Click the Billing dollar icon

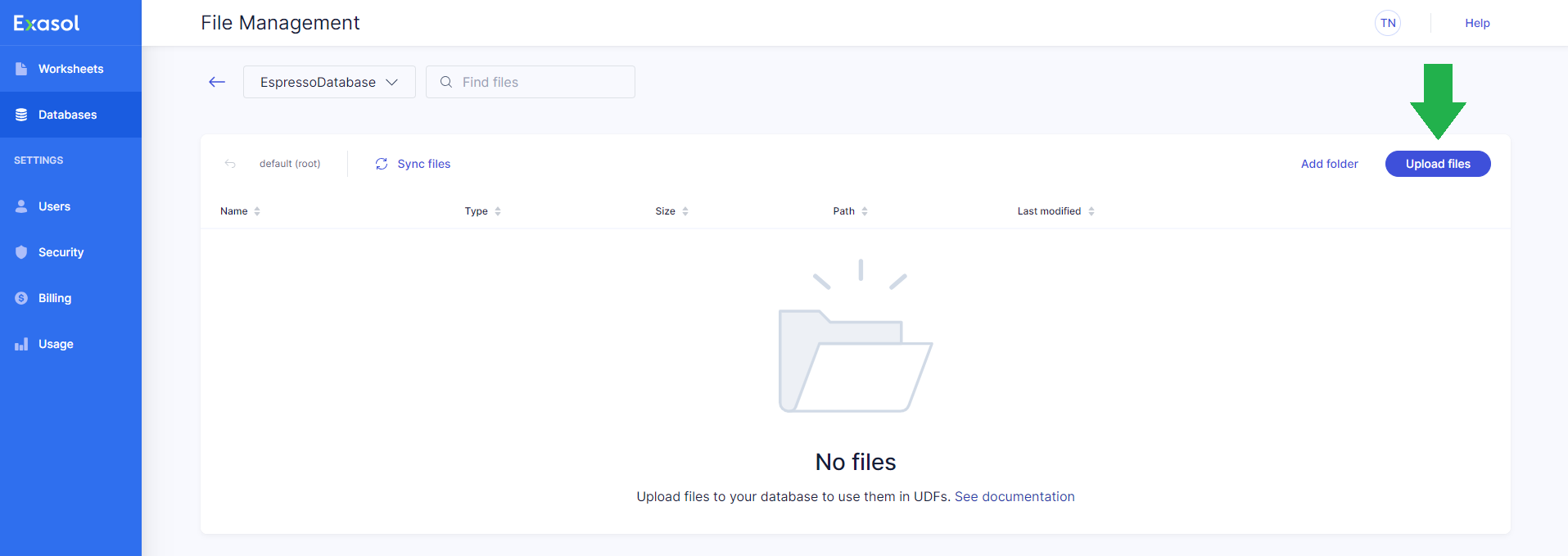[21, 298]
